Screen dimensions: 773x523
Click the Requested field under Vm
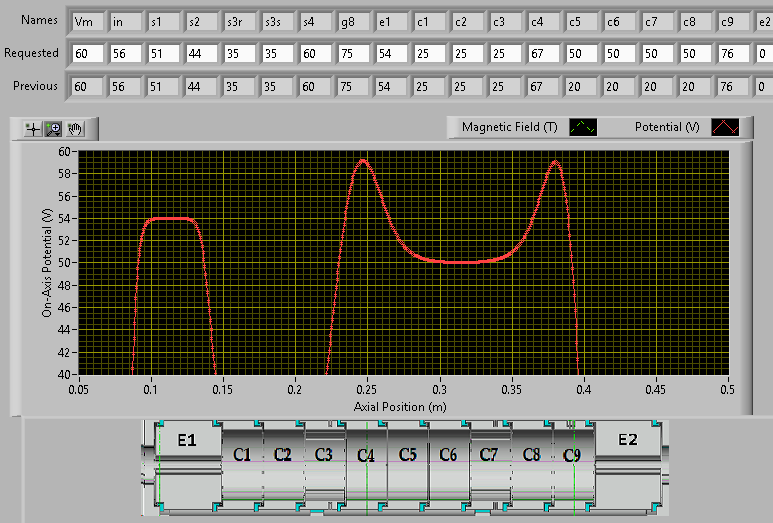[86, 53]
